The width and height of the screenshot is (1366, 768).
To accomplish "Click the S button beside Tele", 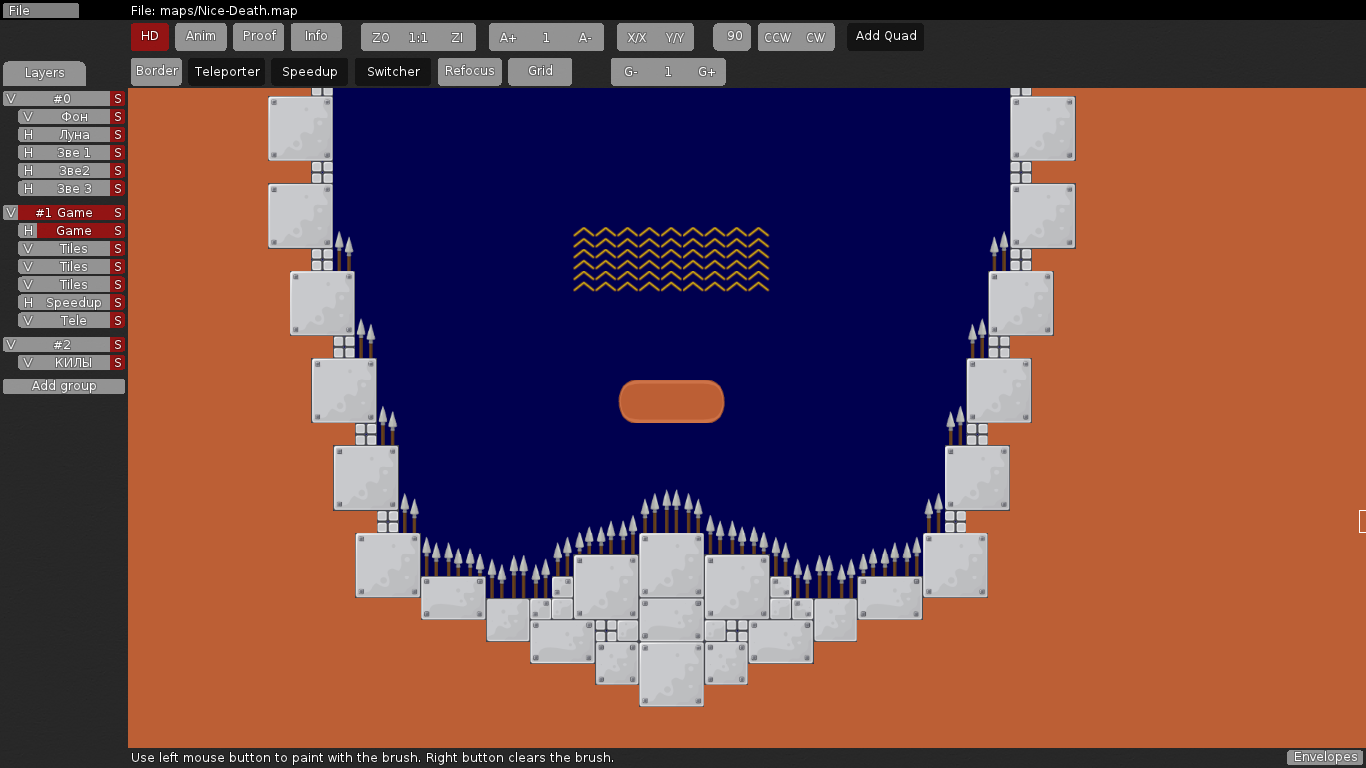I will pyautogui.click(x=118, y=321).
